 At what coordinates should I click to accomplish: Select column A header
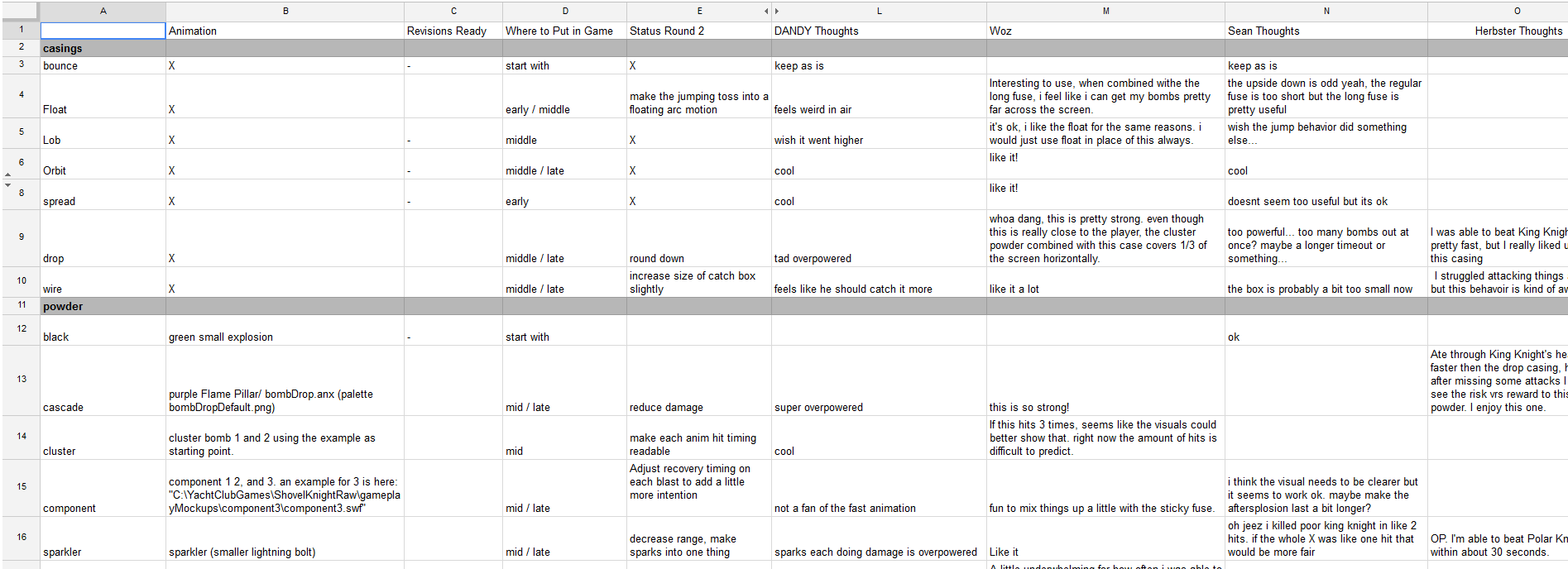[x=103, y=12]
